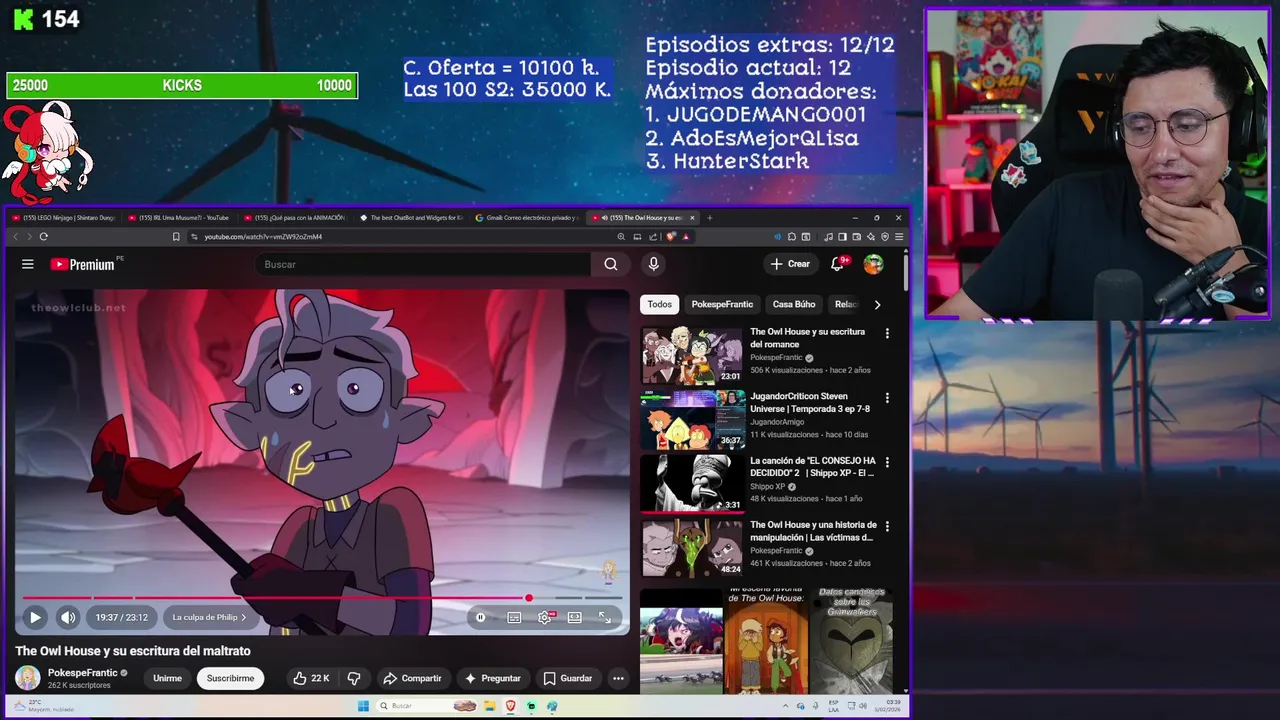Open the Brave Rewards triangle icon

point(686,237)
